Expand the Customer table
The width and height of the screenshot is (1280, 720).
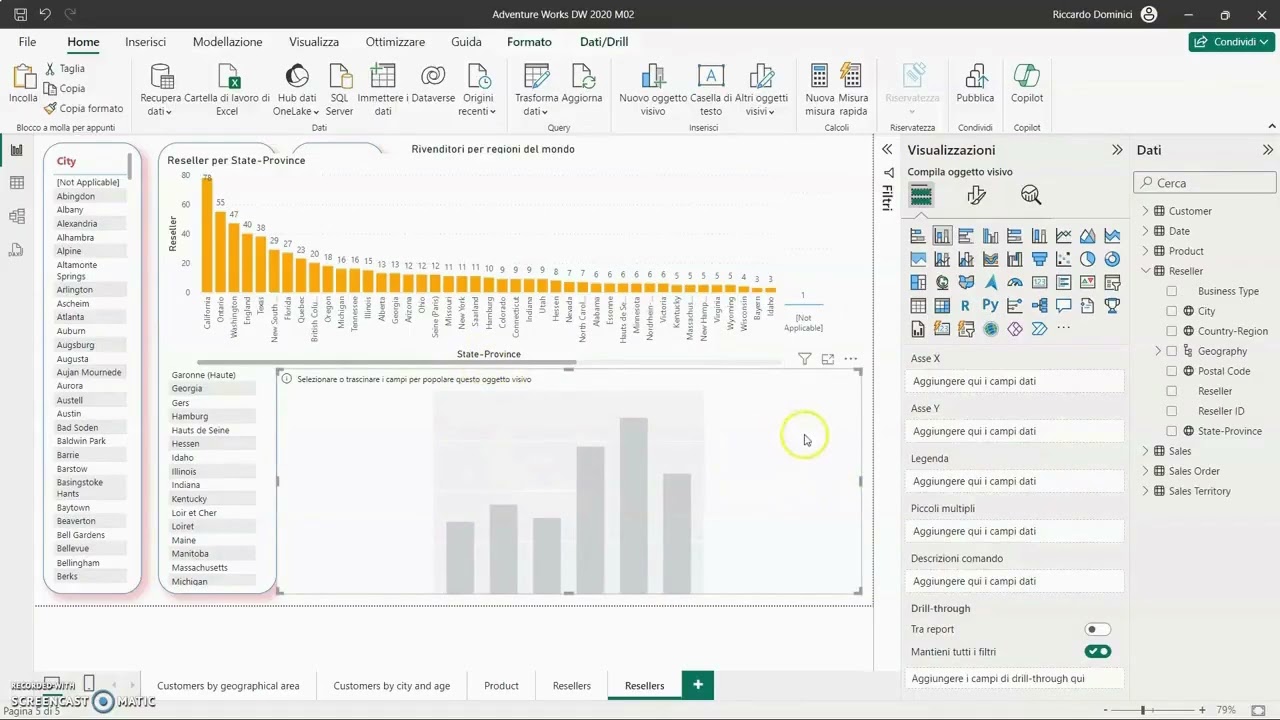point(1146,211)
